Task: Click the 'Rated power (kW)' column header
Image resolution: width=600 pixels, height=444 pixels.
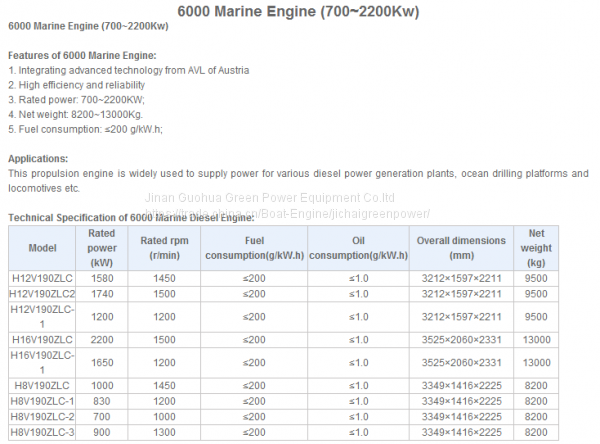Action: [102, 247]
